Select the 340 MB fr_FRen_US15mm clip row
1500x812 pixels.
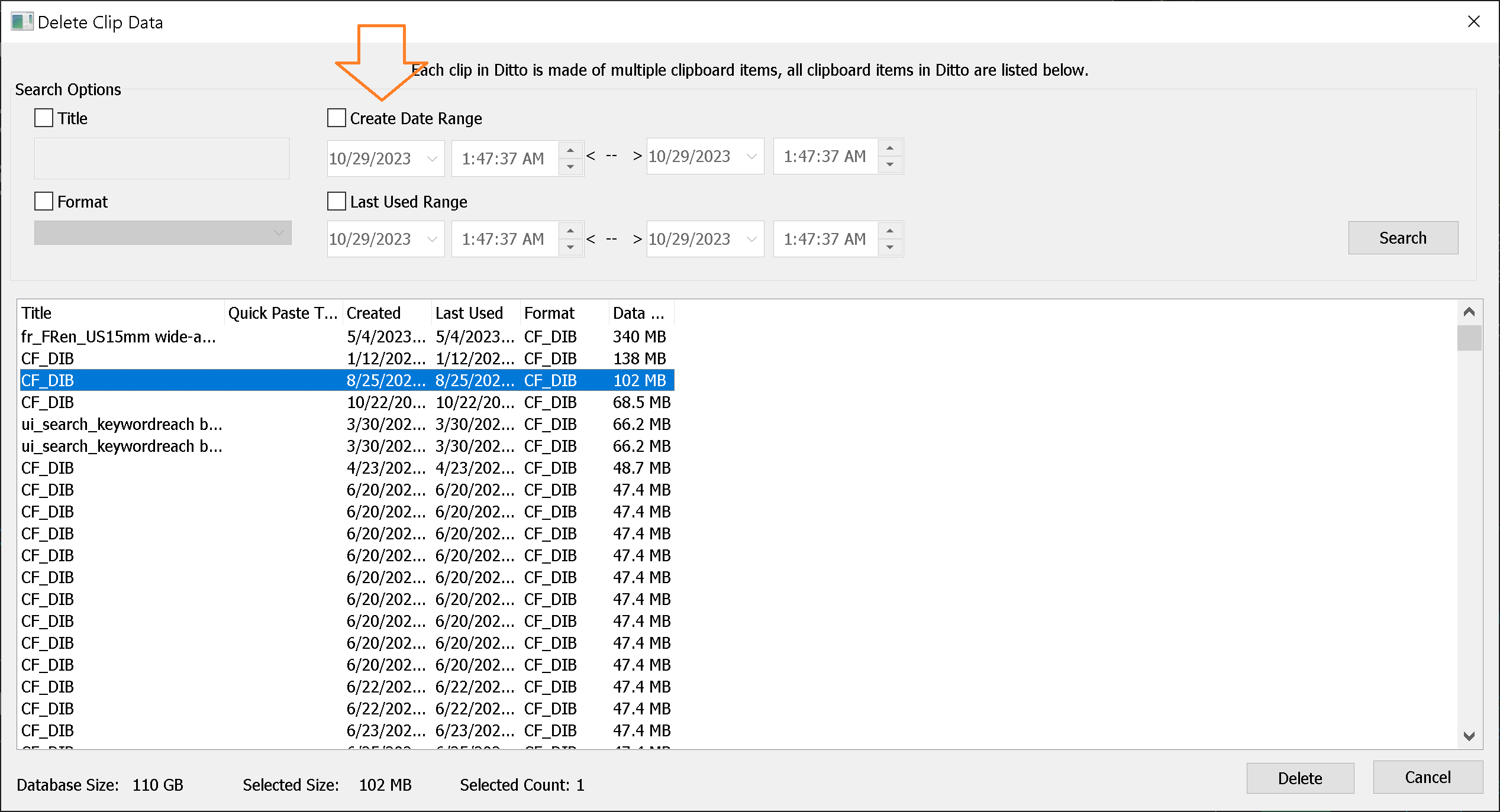(x=118, y=337)
